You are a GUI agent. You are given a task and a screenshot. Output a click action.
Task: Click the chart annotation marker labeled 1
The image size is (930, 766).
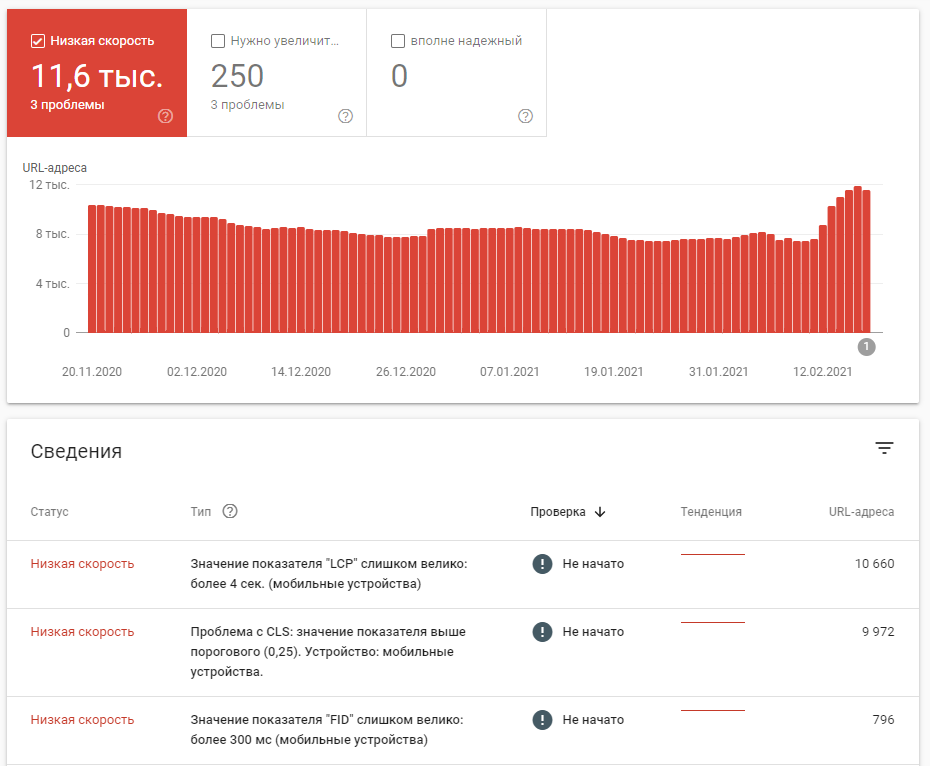coord(867,347)
